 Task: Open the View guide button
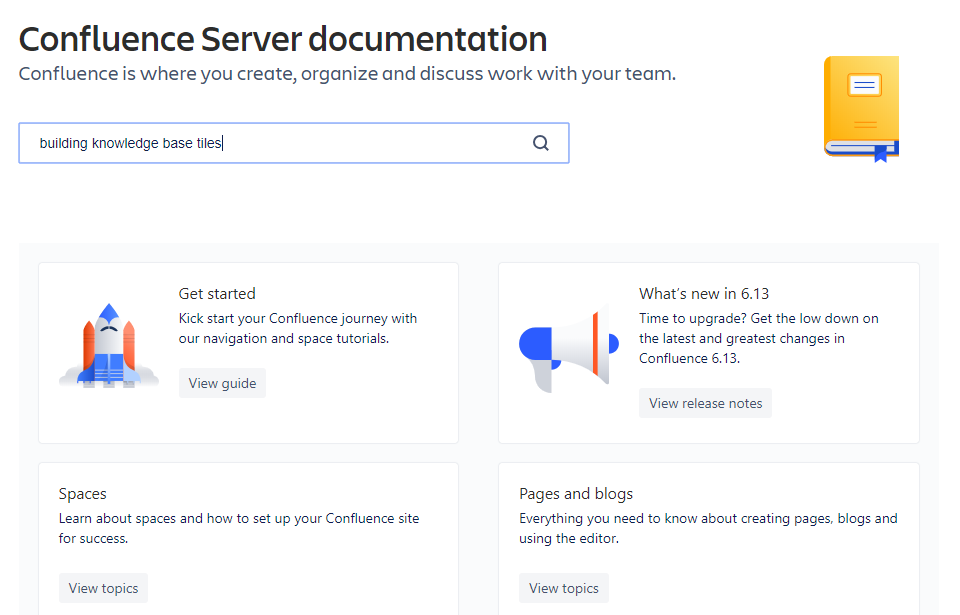click(222, 383)
